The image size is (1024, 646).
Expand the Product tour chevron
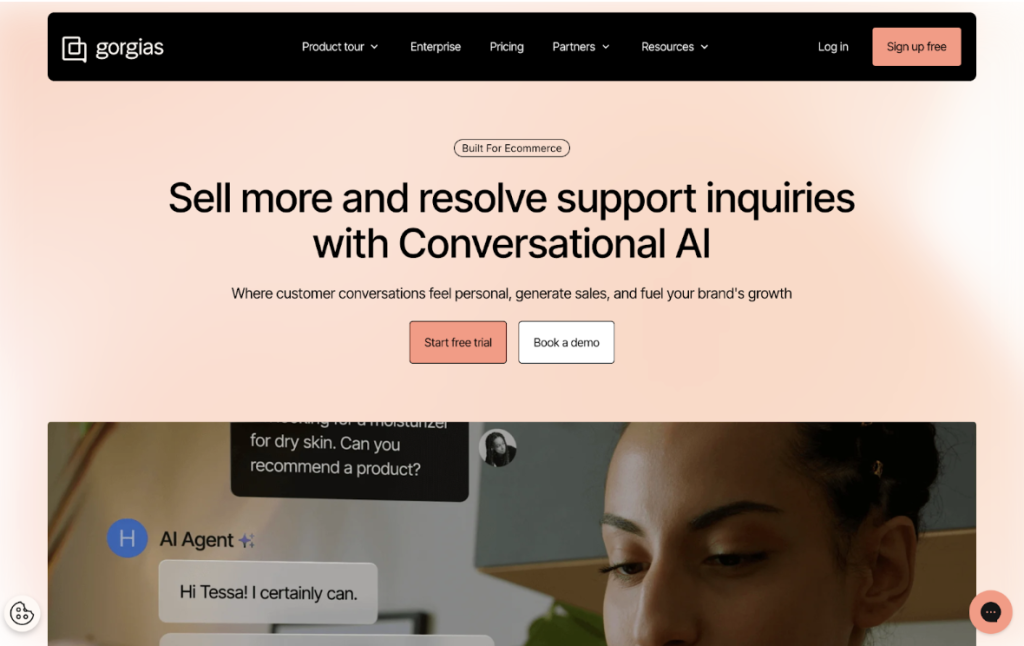[x=374, y=47]
